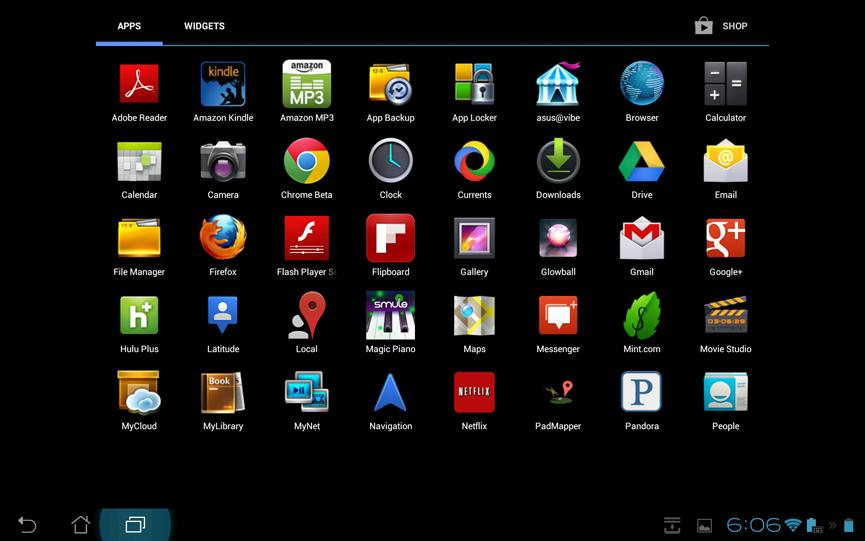Open Chrome Beta

pyautogui.click(x=307, y=161)
